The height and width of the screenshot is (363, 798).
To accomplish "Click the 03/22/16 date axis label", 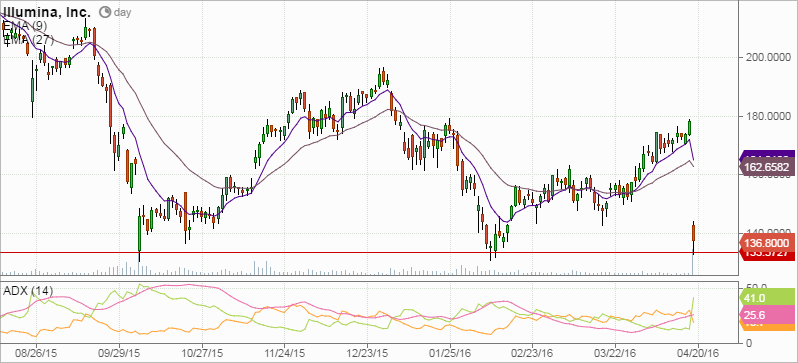I will [x=615, y=352].
